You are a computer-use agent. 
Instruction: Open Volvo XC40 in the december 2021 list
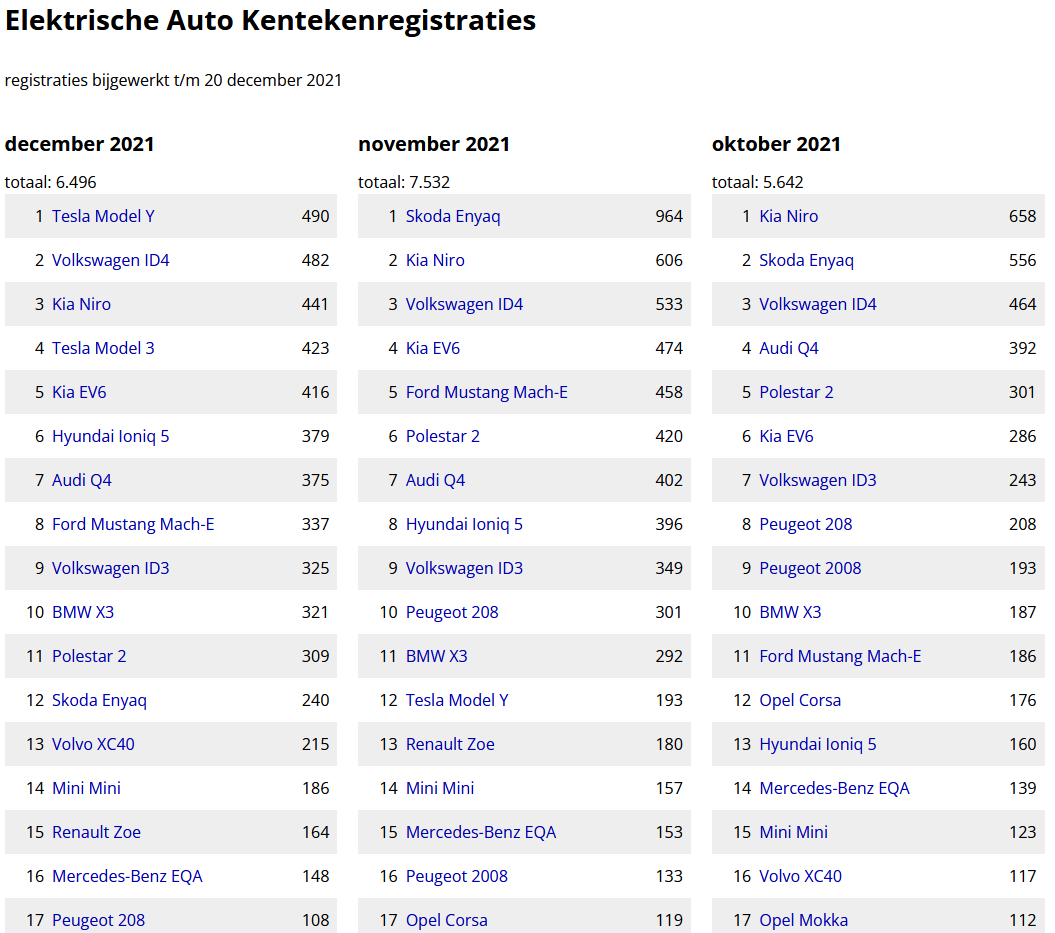(x=93, y=744)
